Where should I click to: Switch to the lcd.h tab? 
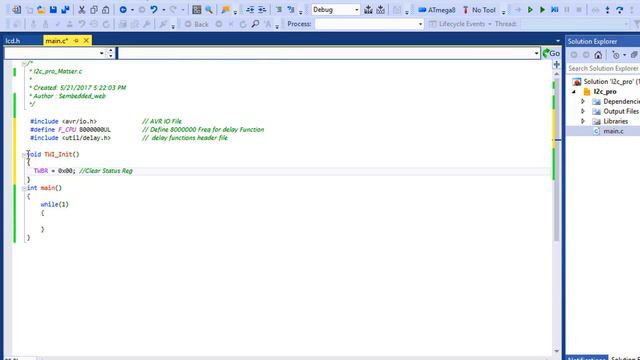coord(13,41)
